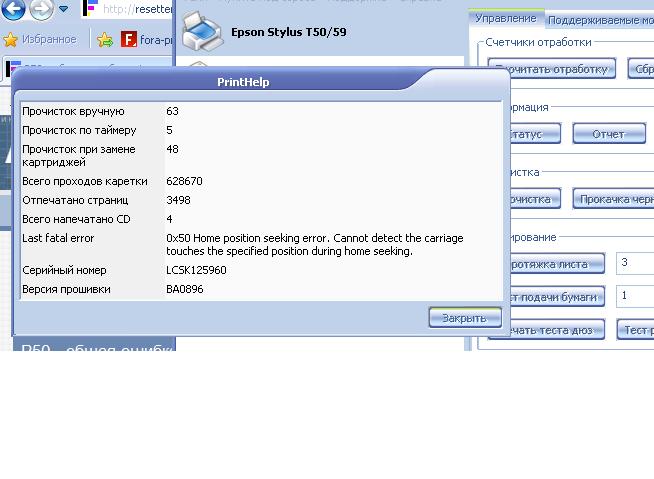Click the Избранное star icon
This screenshot has height=479, width=654.
[10, 40]
